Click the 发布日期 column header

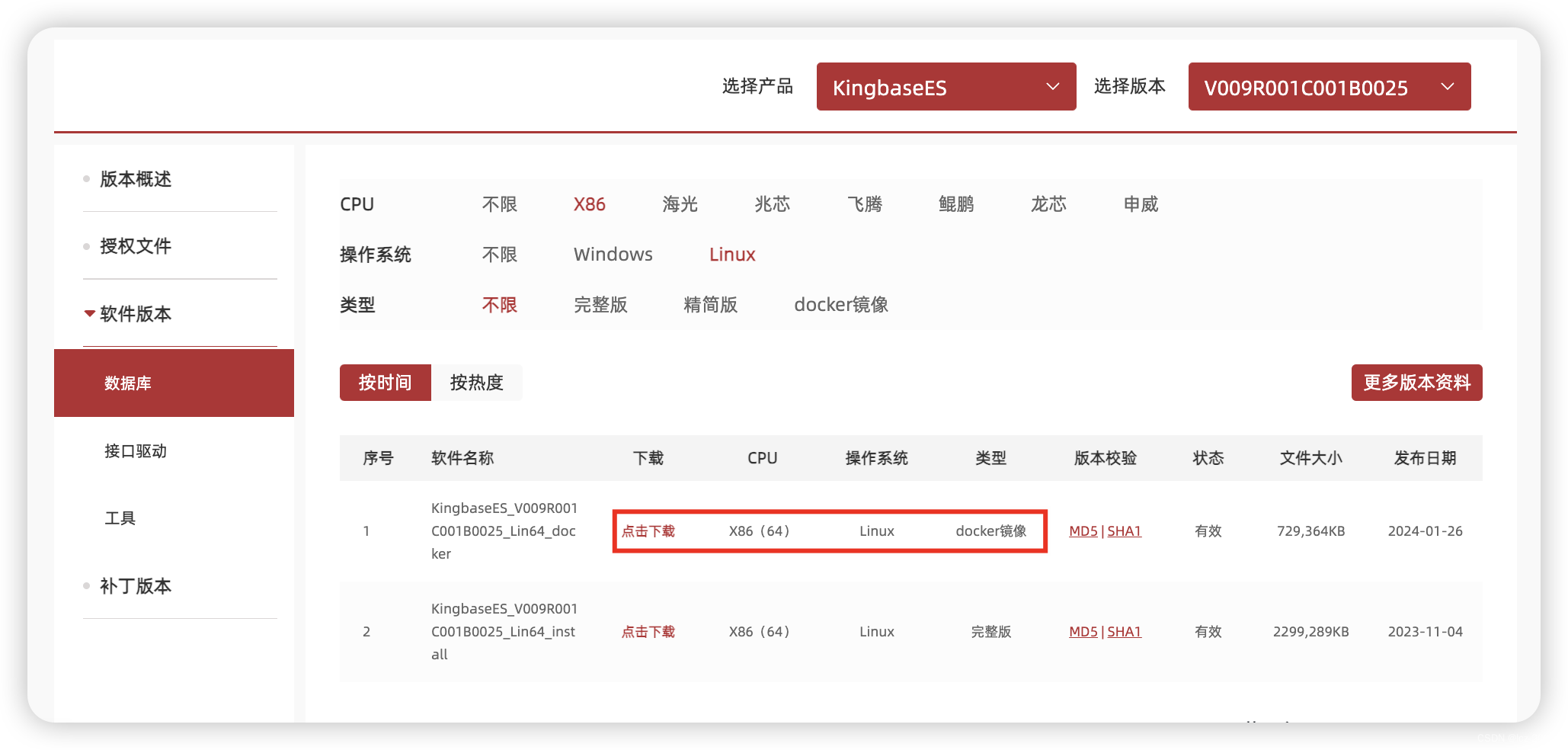point(1426,458)
